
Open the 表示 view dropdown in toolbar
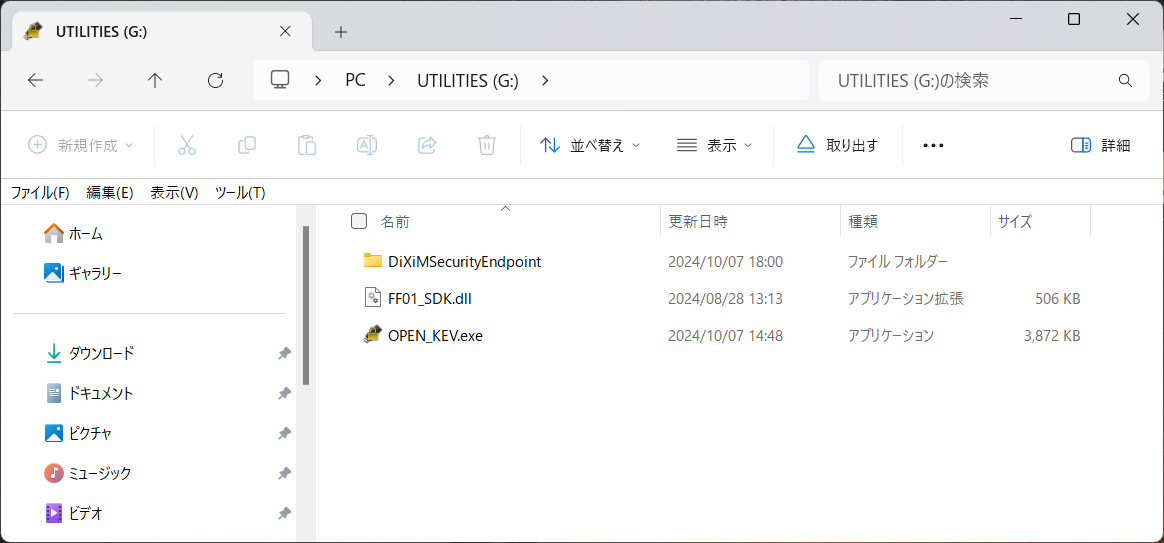coord(714,146)
